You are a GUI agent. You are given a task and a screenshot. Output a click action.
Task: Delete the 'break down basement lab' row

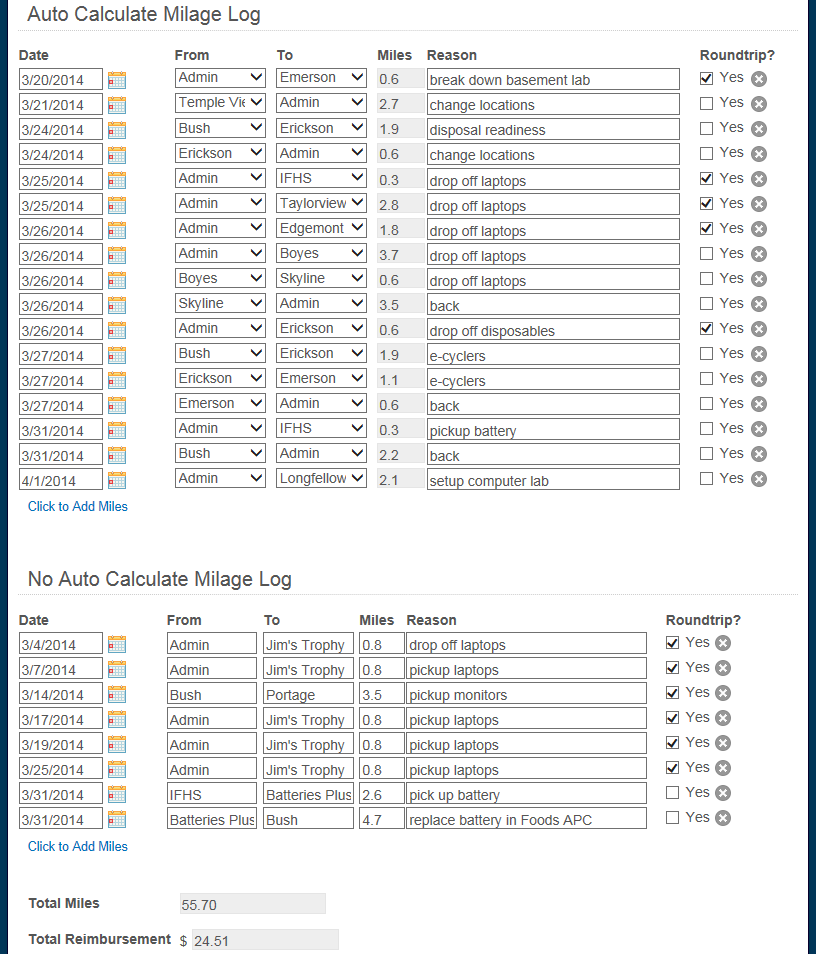[759, 79]
